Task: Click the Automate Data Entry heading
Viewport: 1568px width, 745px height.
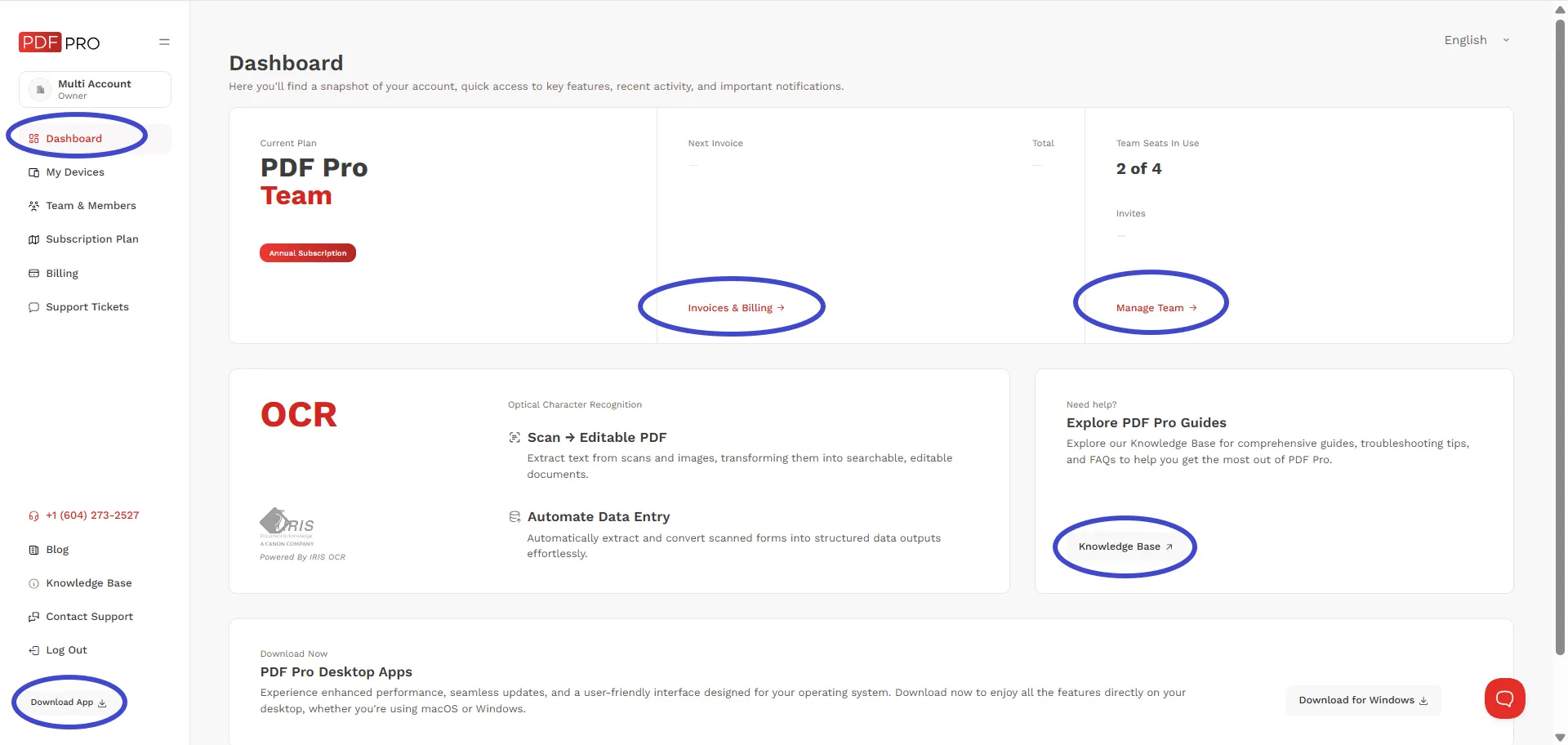Action: coord(599,517)
